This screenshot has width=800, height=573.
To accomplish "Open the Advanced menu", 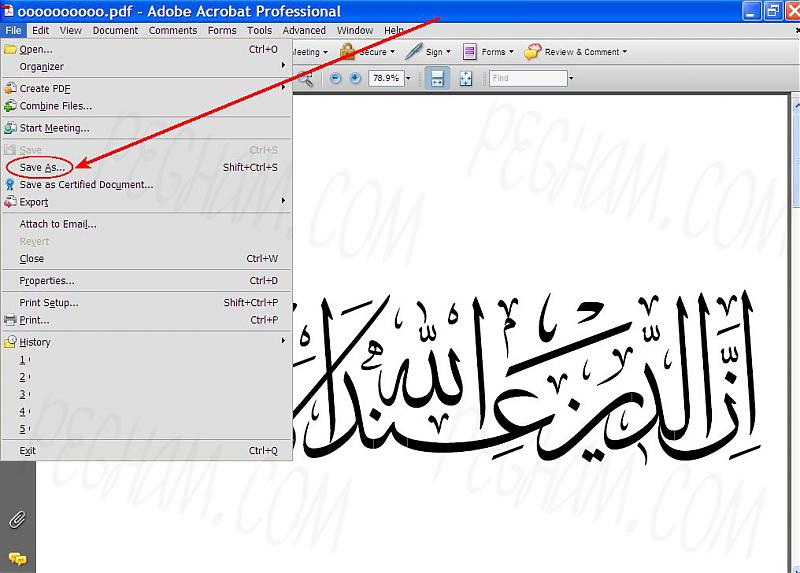I will (x=304, y=31).
